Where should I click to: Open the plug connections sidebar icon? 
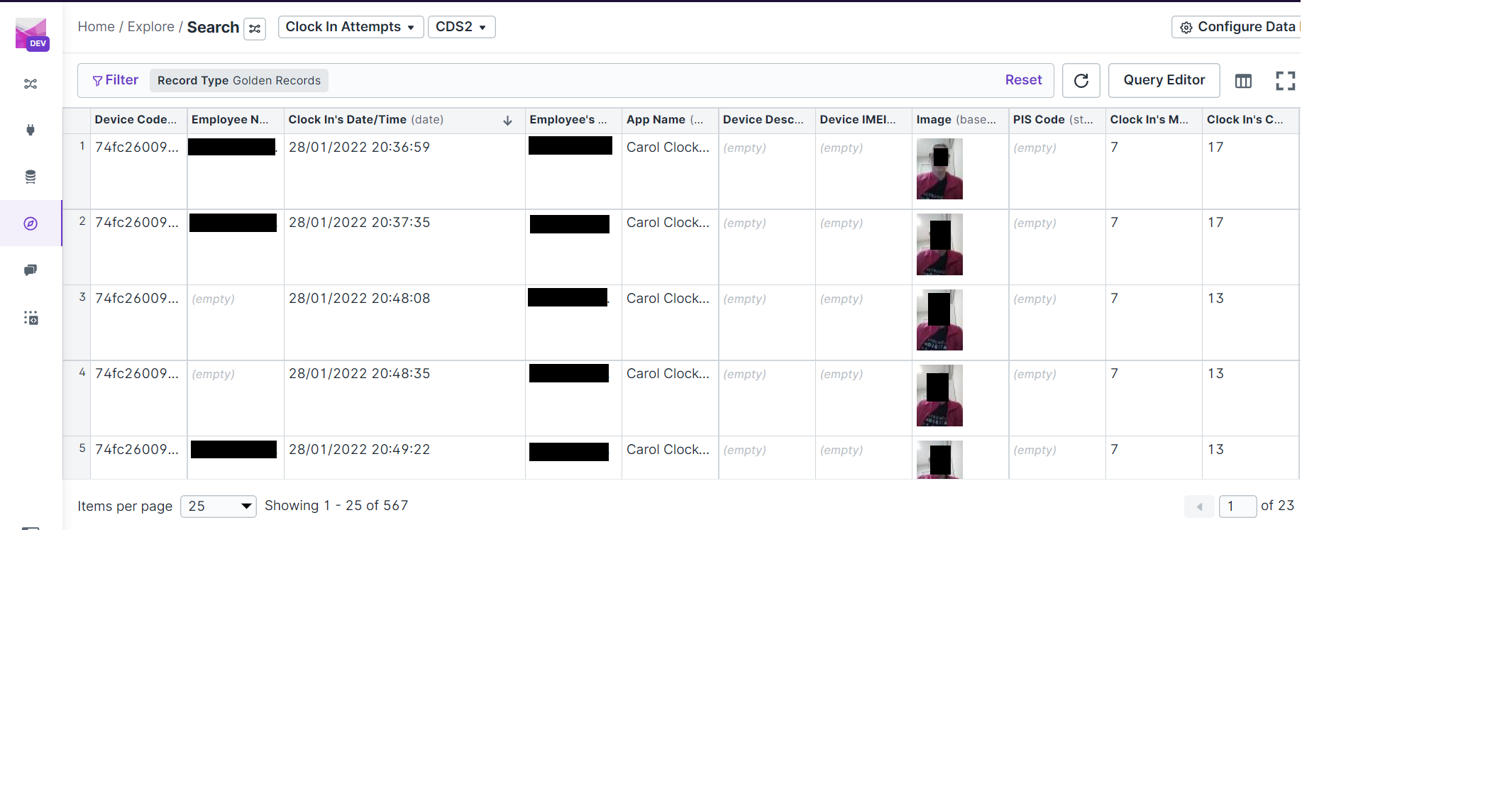click(31, 130)
